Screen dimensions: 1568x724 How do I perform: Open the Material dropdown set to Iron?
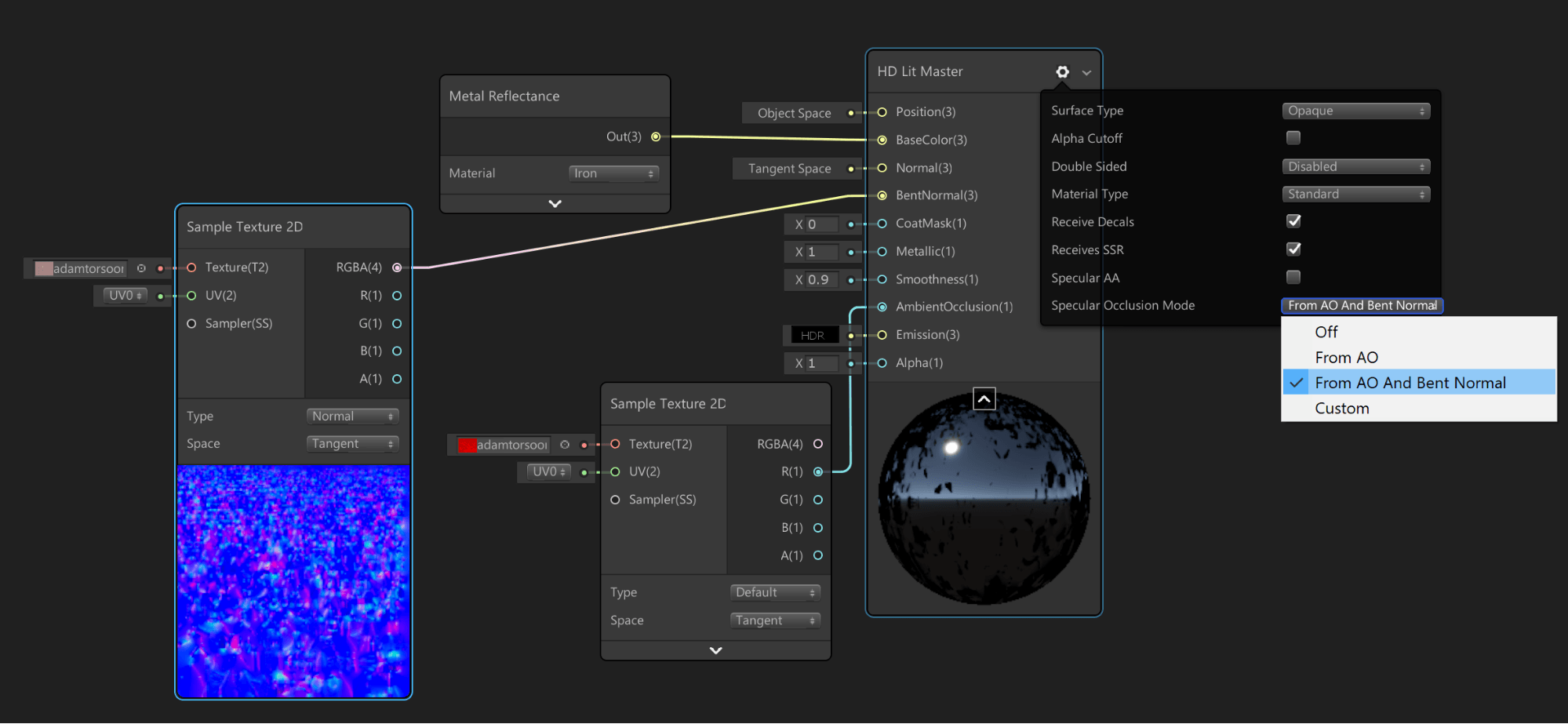tap(613, 173)
